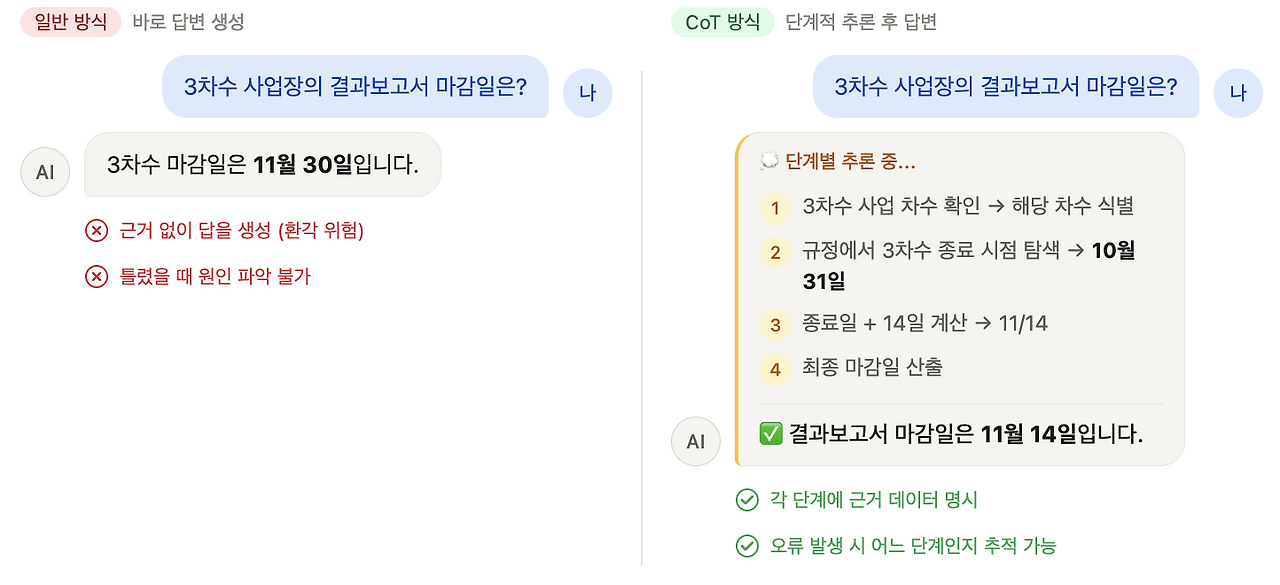1280x585 pixels.
Task: Click the '바로 답변 생성' subtitle text
Action: (188, 22)
